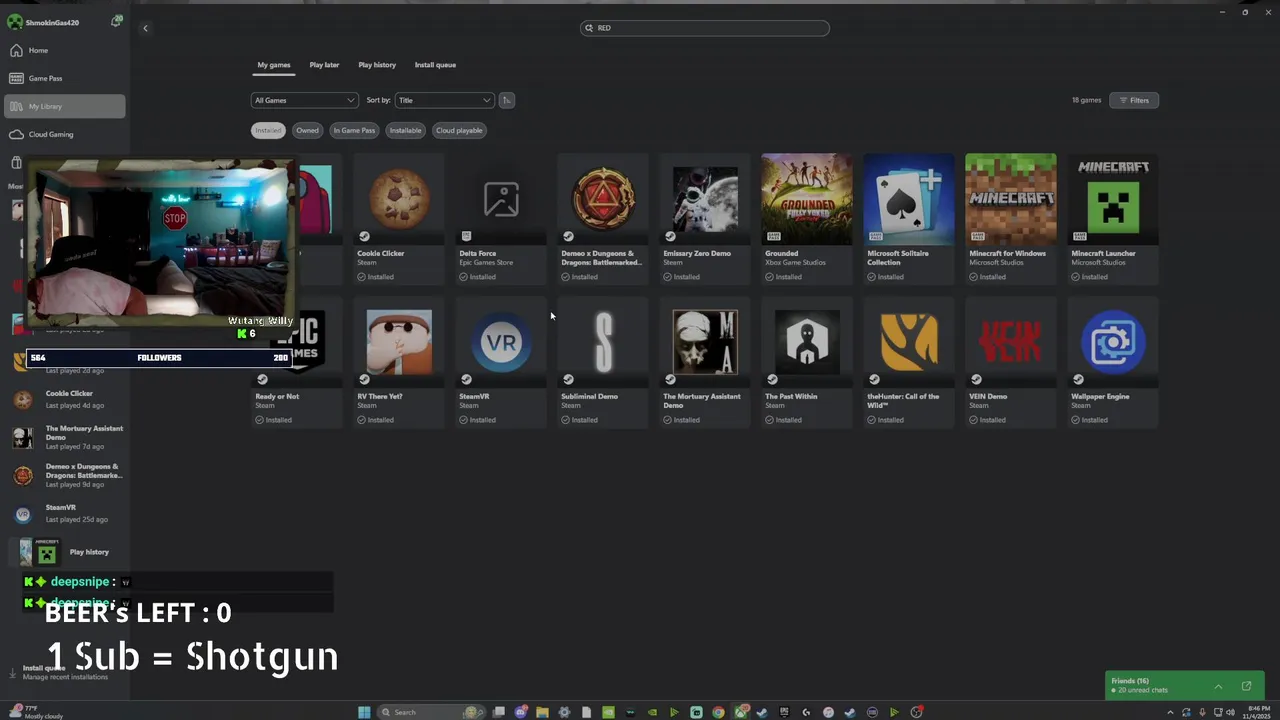Pop out the friends chat window
The width and height of the screenshot is (1280, 720).
pos(1246,686)
